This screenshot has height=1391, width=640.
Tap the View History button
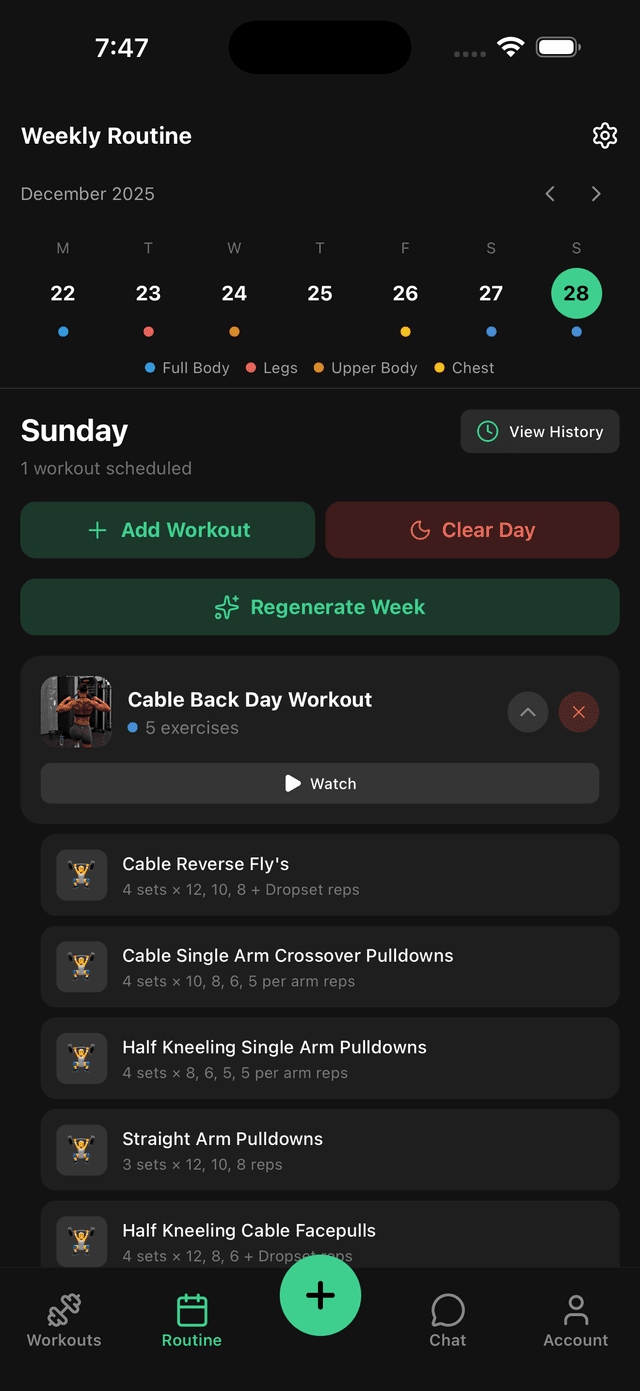pos(540,431)
